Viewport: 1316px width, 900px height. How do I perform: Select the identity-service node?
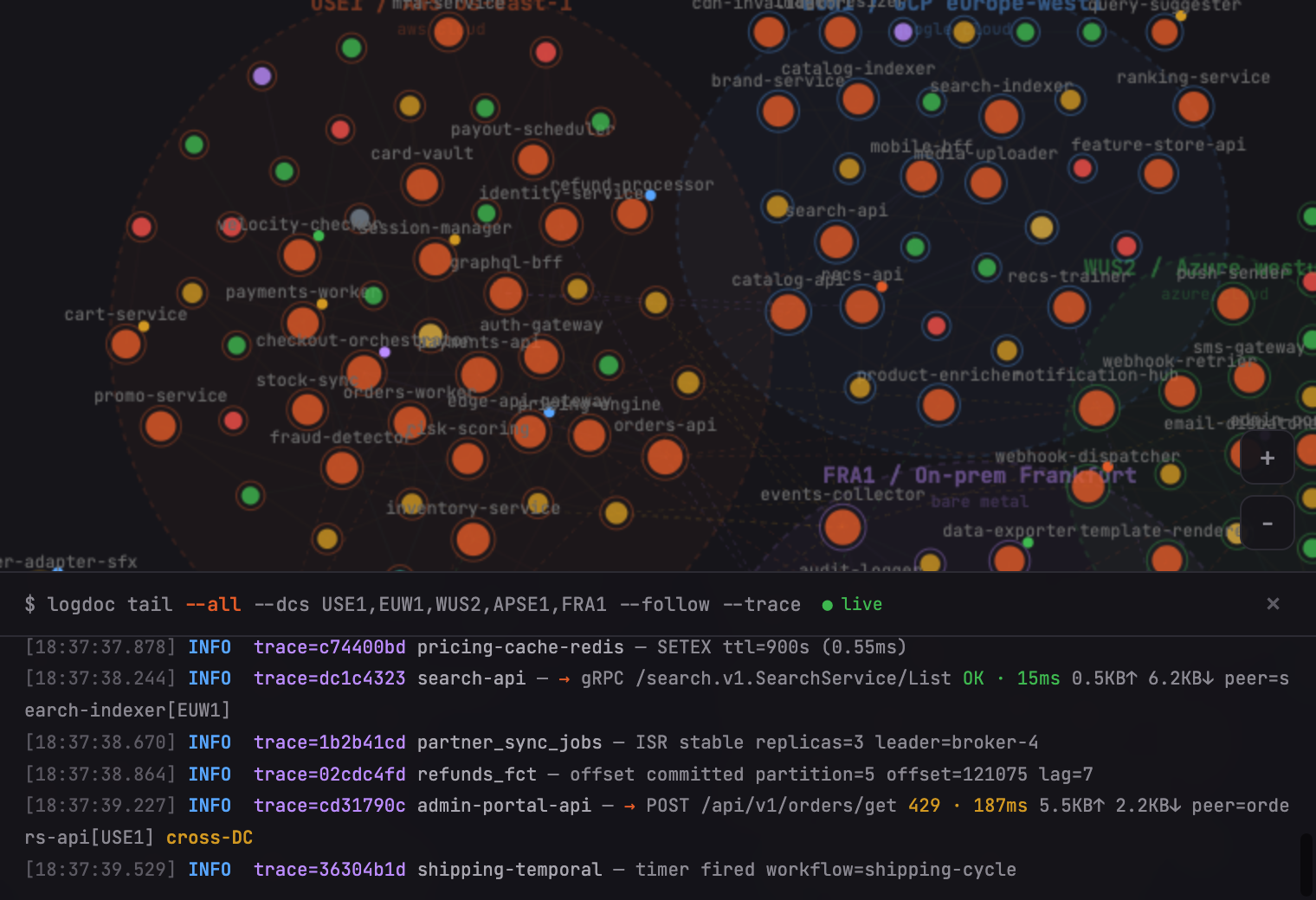click(561, 225)
